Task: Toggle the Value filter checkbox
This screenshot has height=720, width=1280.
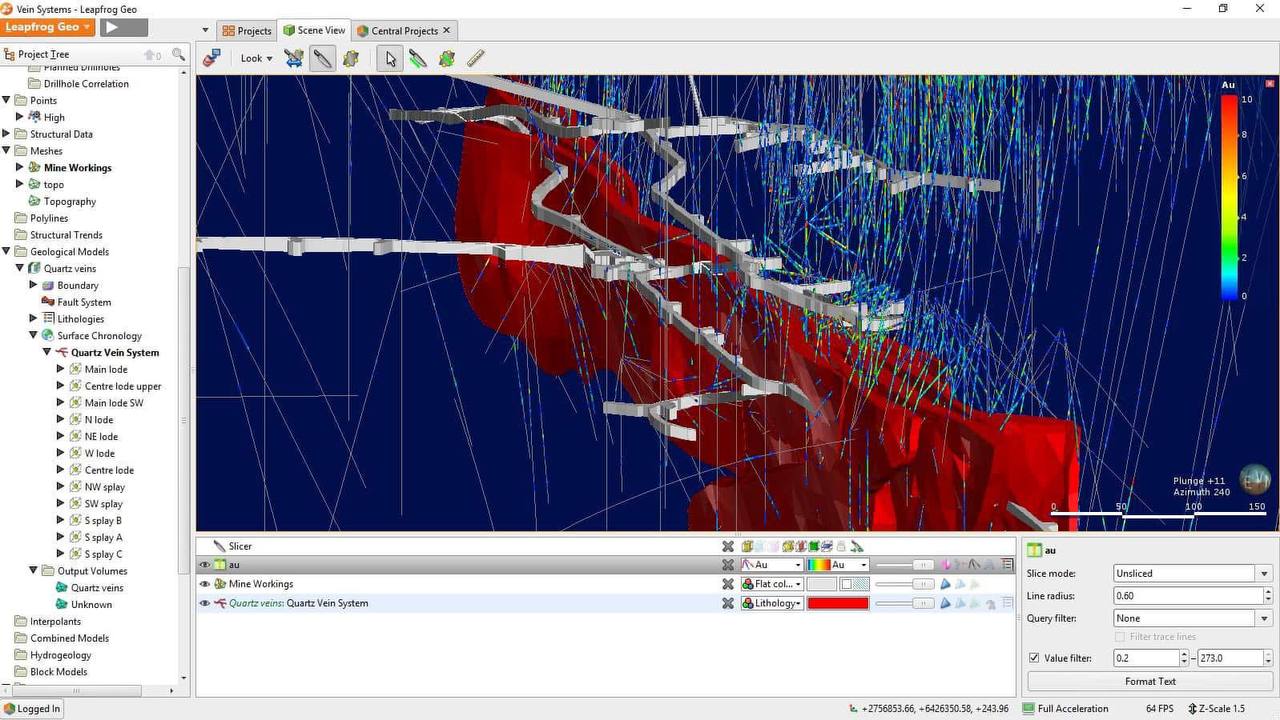Action: coord(1034,658)
